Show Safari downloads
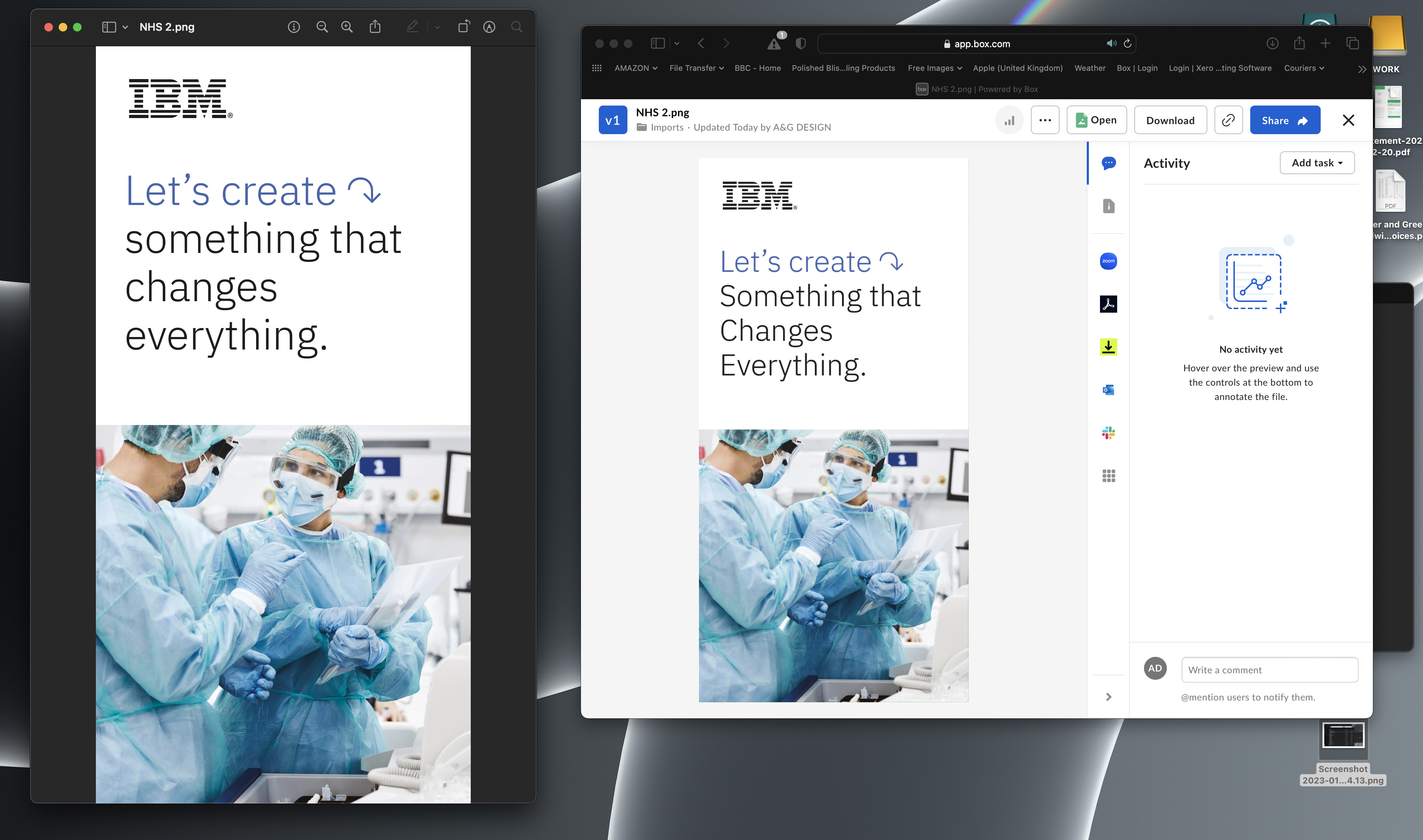The width and height of the screenshot is (1423, 840). pos(1272,44)
